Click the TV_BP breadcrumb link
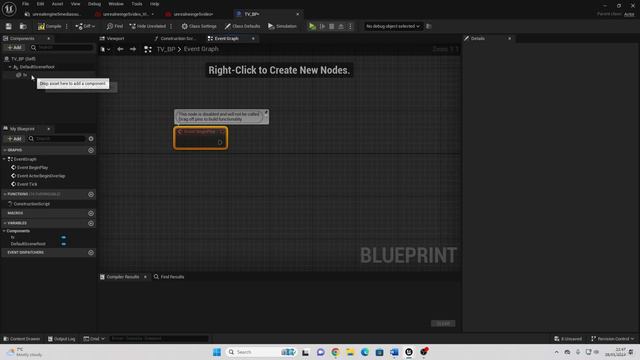 [166, 49]
